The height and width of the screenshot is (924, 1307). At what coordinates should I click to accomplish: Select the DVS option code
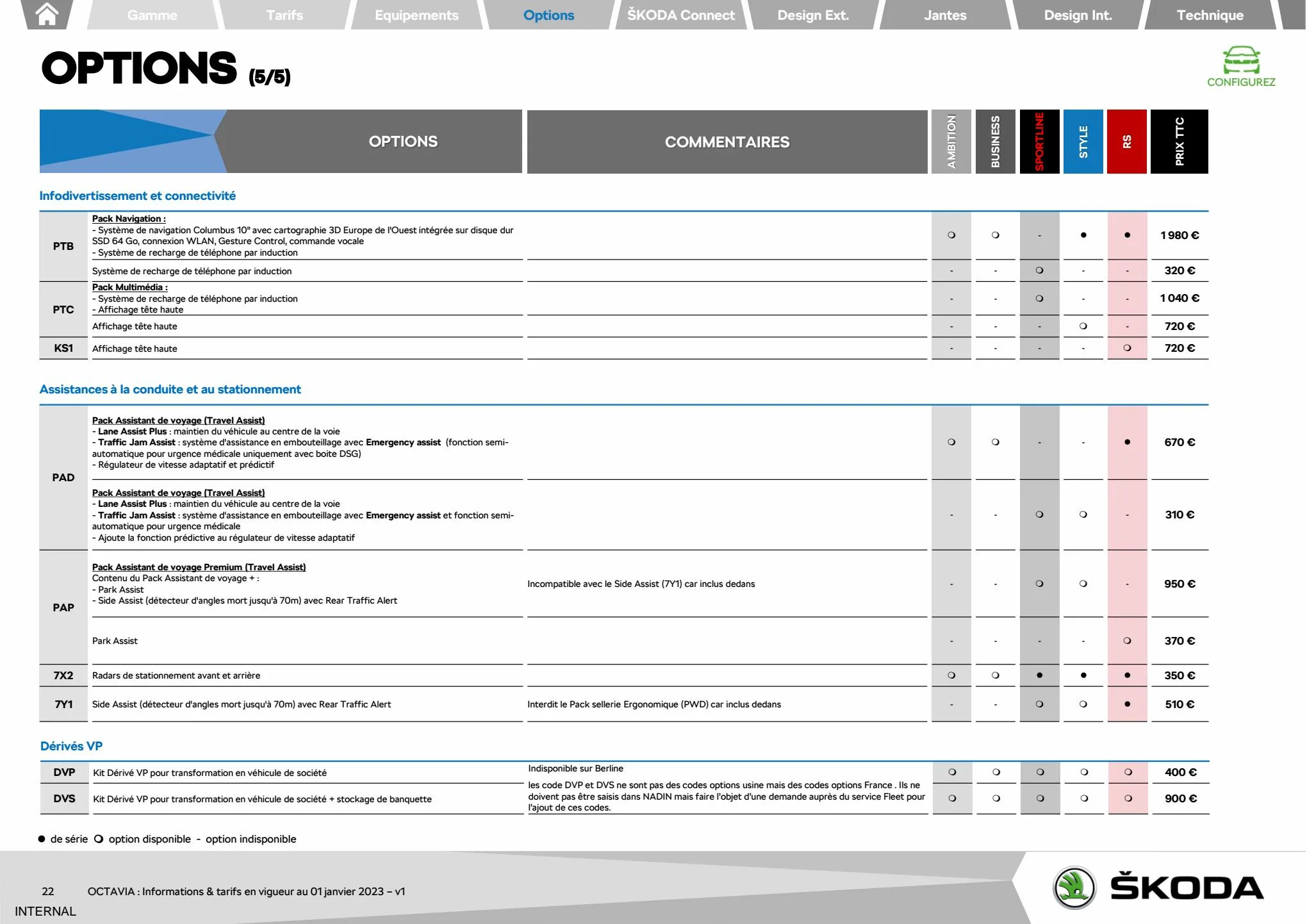click(x=64, y=798)
